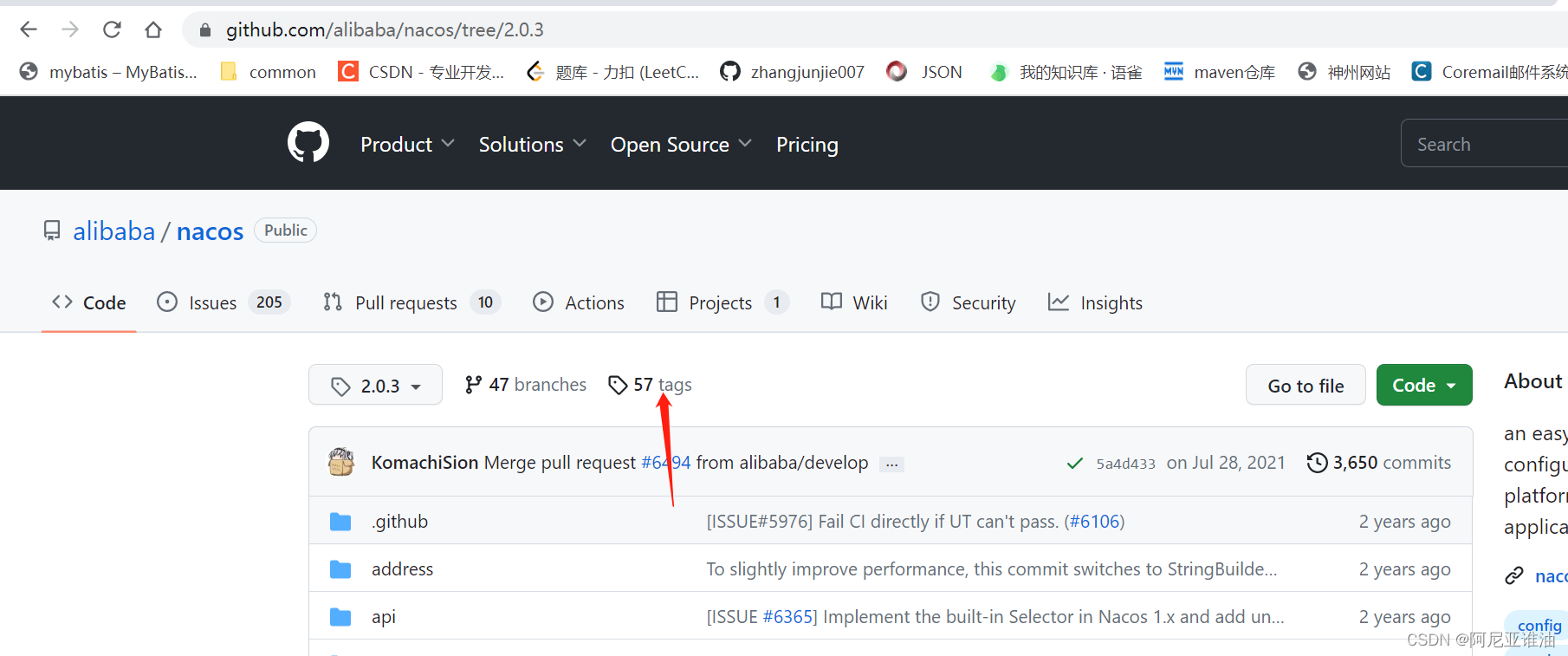Switch to the Projects tab
Screen dimensions: 1568x656
point(722,302)
